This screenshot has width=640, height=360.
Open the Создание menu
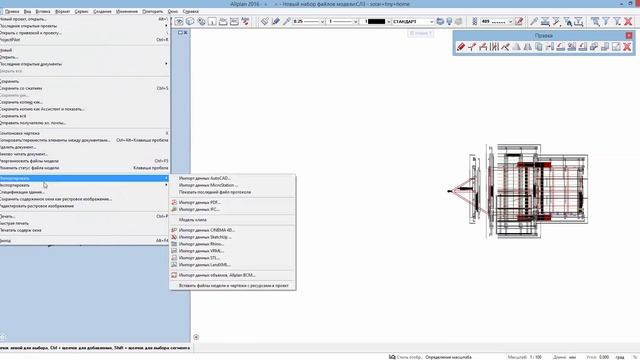102,11
